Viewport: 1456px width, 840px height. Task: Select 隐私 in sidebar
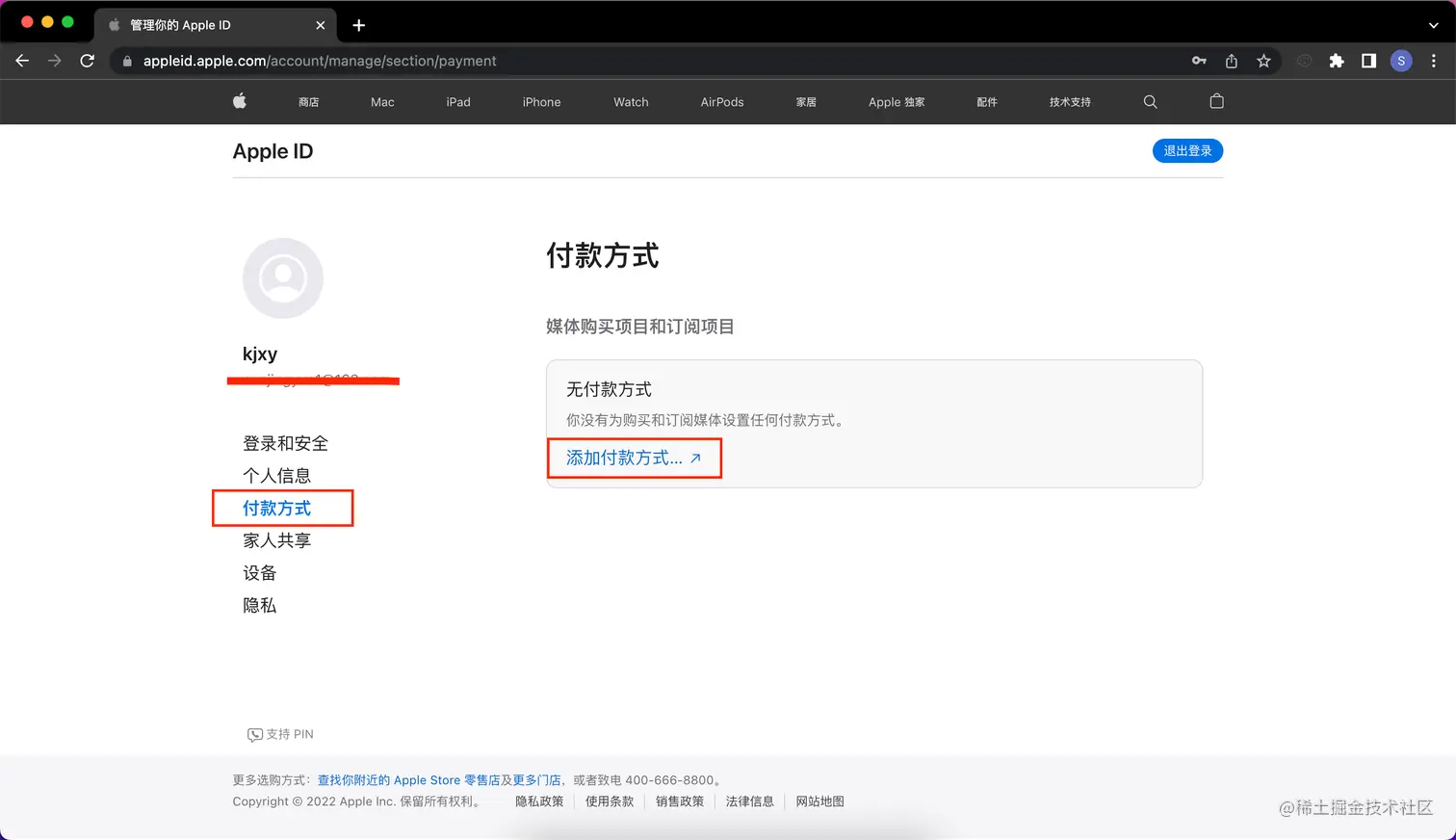coord(259,605)
